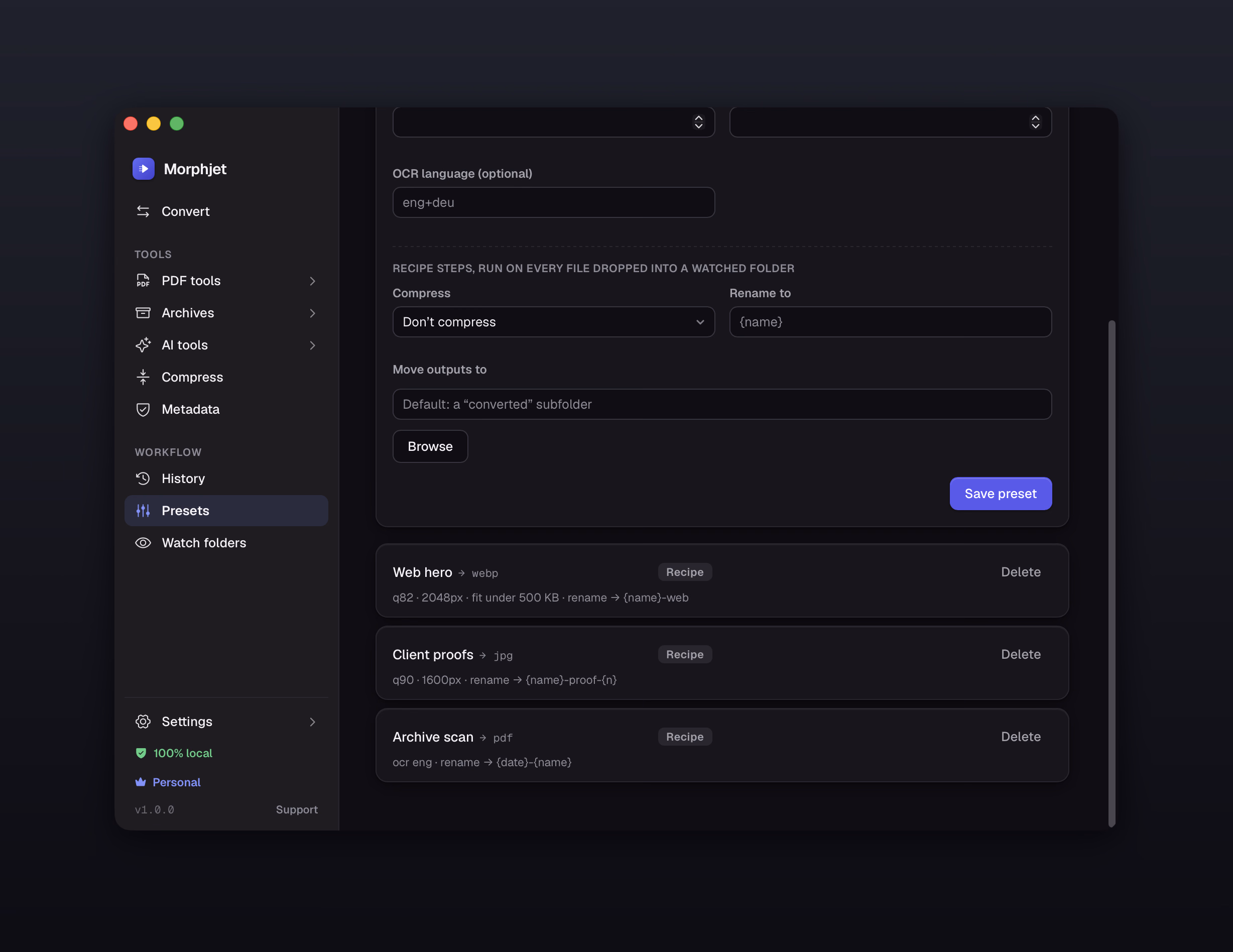Image resolution: width=1233 pixels, height=952 pixels.
Task: Expand the PDF tools submenu chevron
Action: [312, 281]
